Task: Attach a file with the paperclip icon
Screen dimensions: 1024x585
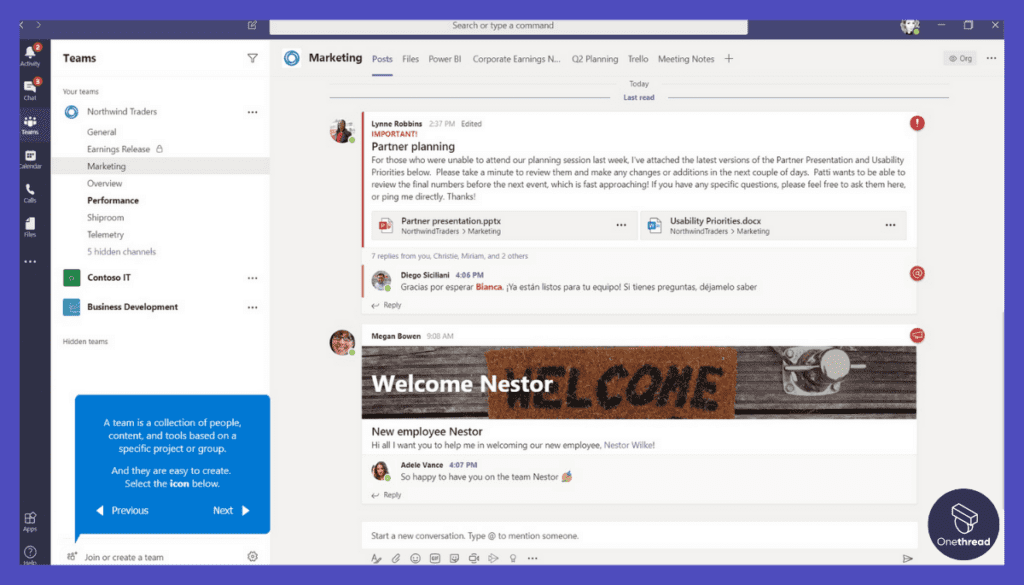Action: pyautogui.click(x=396, y=558)
